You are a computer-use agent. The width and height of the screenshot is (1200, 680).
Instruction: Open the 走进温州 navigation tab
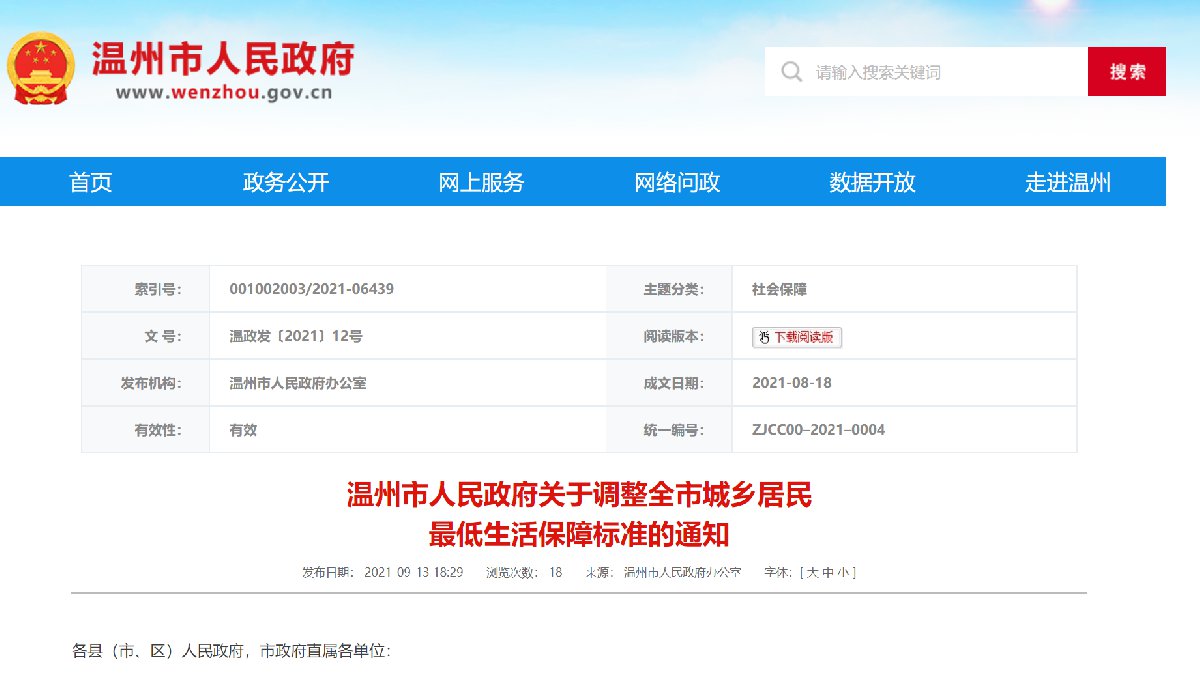point(1068,182)
